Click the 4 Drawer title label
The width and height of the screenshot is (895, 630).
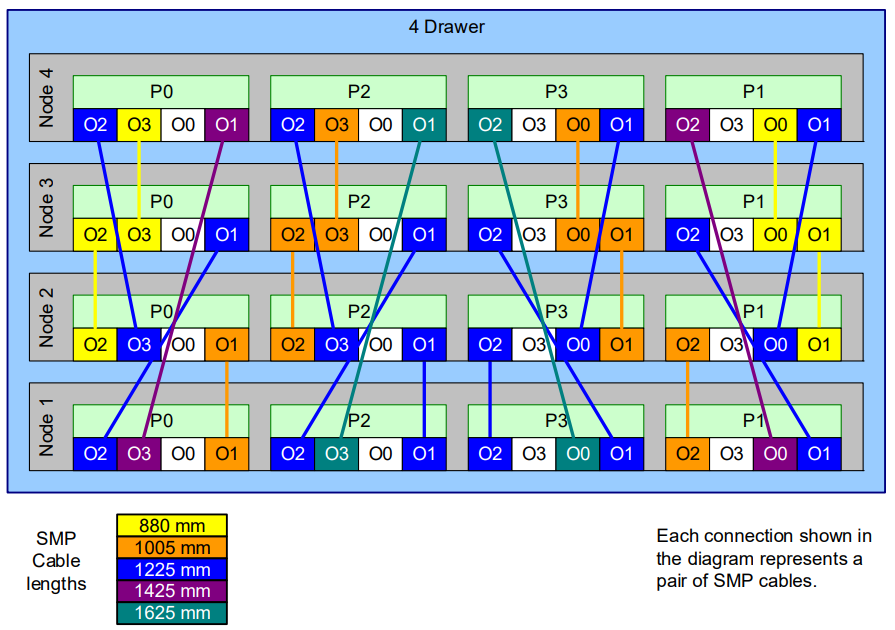(x=446, y=27)
